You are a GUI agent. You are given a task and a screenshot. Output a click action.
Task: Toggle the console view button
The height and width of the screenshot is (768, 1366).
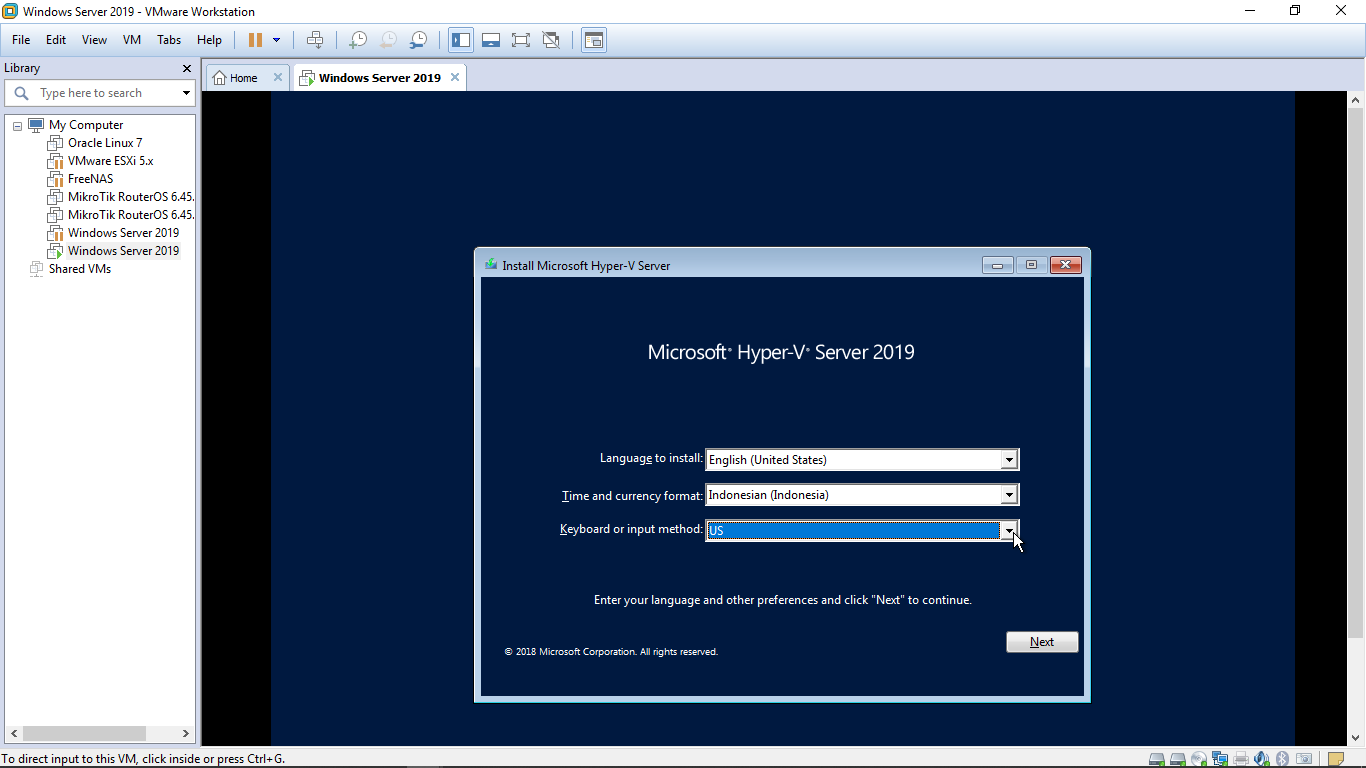pyautogui.click(x=594, y=40)
